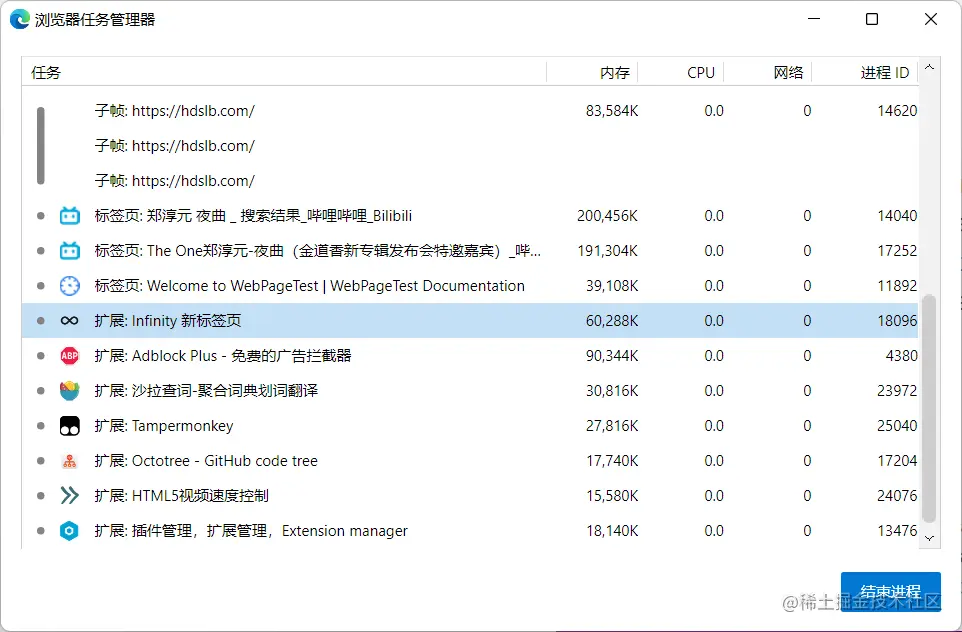The height and width of the screenshot is (632, 962).
Task: Click process ID 23972
Action: pos(897,391)
